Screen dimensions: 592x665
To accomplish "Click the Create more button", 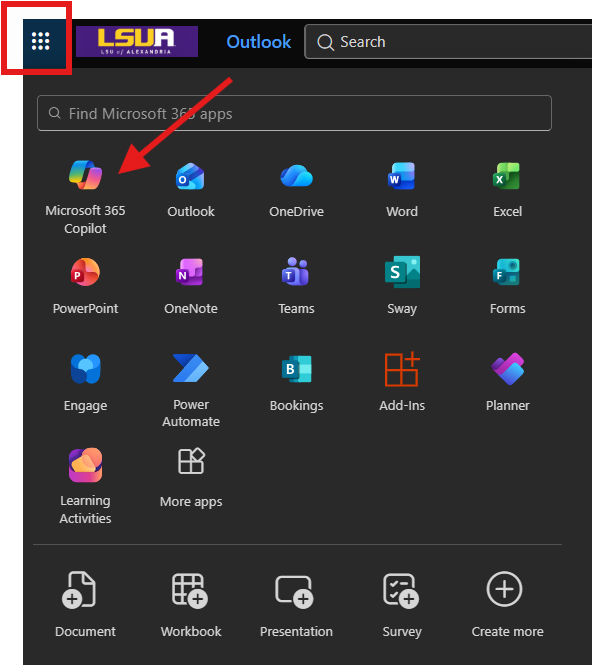I will [507, 605].
